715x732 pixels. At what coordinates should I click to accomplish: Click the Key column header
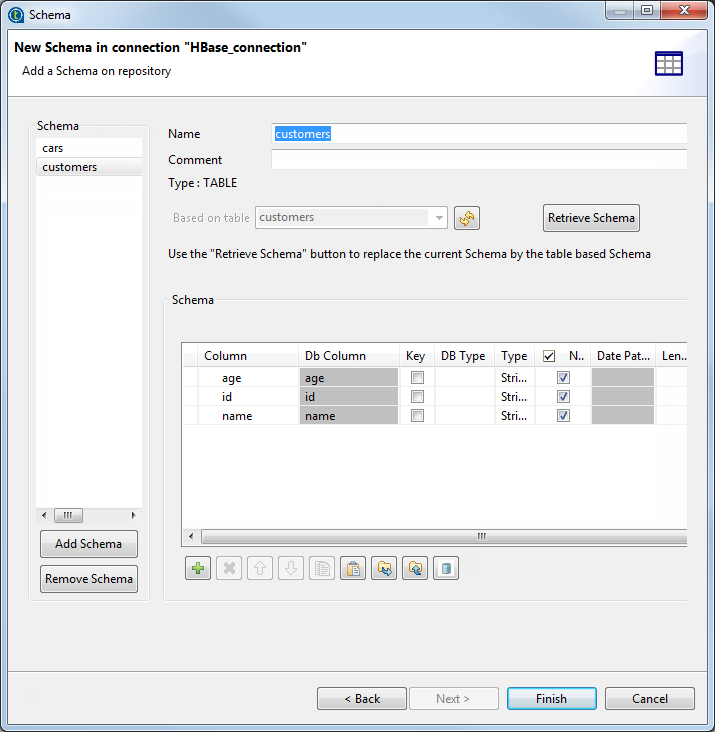415,356
